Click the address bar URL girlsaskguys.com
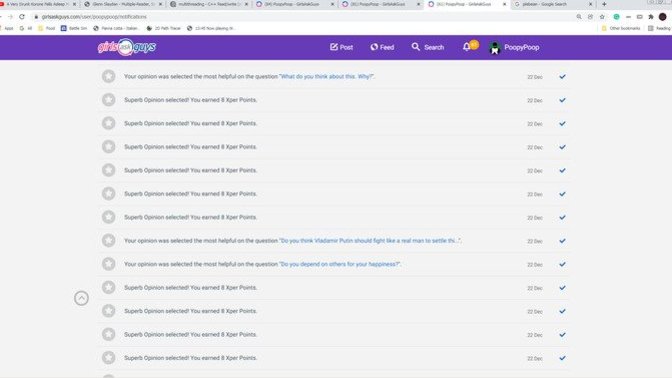The width and height of the screenshot is (672, 378). pyautogui.click(x=94, y=17)
